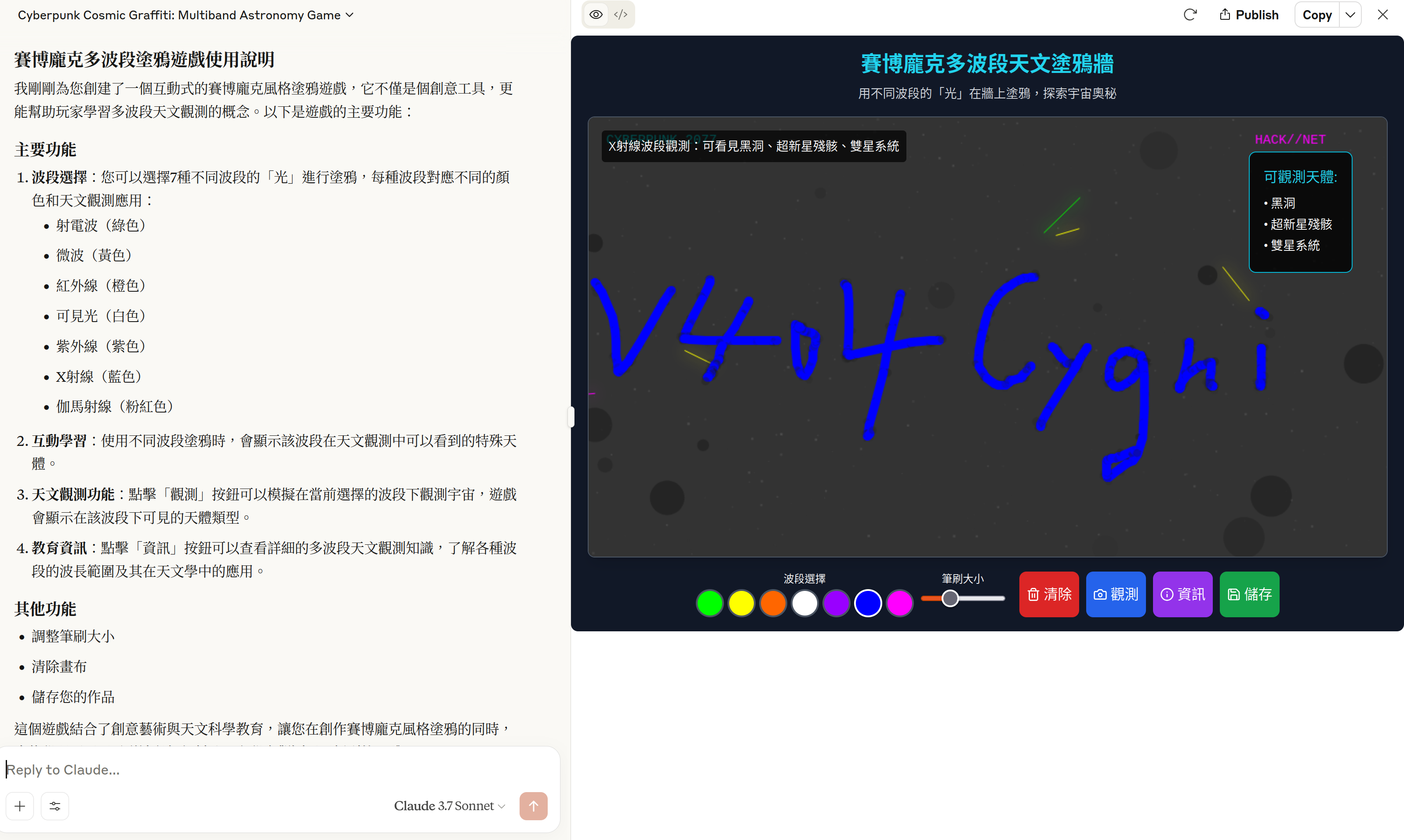The image size is (1404, 840).
Task: Adjust the 筆刷大小 brush size slider
Action: coord(963,598)
